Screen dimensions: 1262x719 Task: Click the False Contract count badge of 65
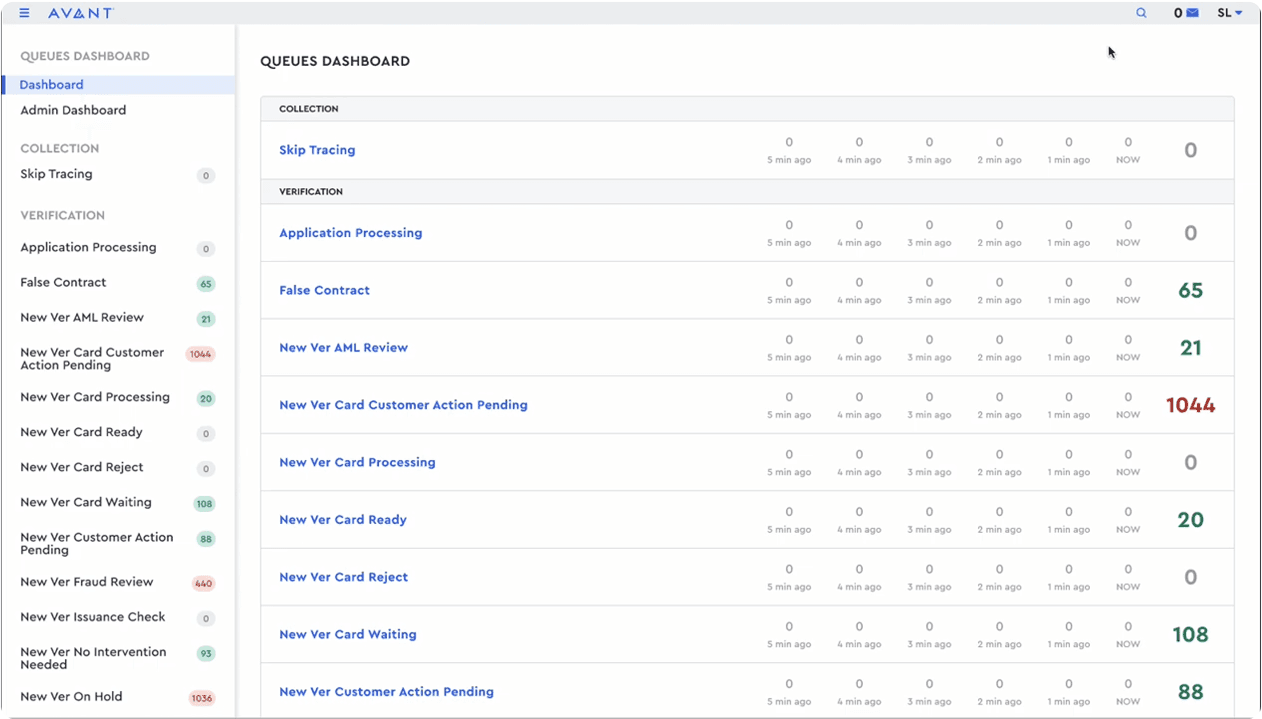coord(205,283)
